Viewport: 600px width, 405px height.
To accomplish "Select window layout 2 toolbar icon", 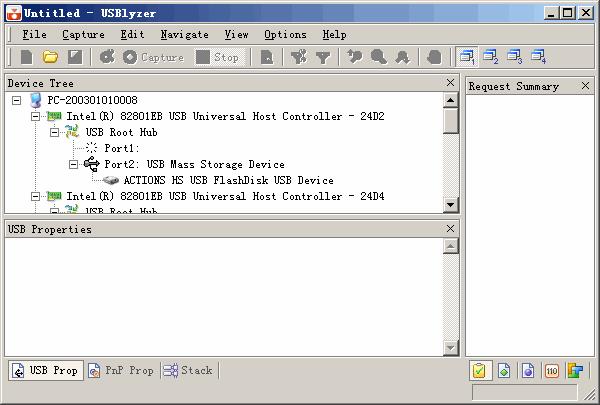I will coord(490,57).
